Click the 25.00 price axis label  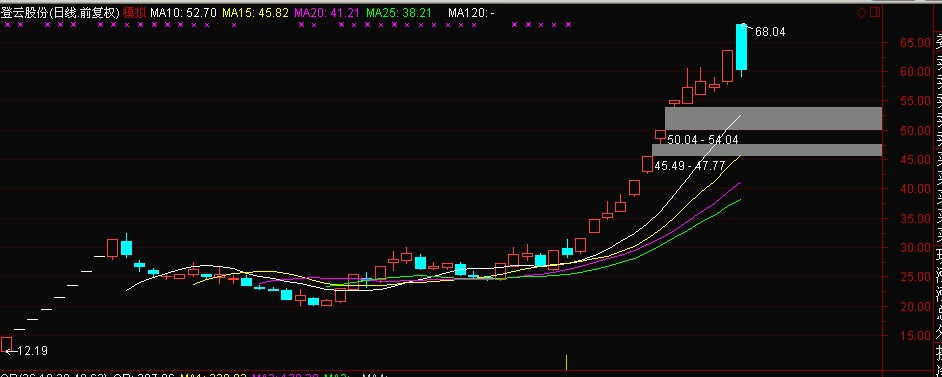tap(915, 277)
